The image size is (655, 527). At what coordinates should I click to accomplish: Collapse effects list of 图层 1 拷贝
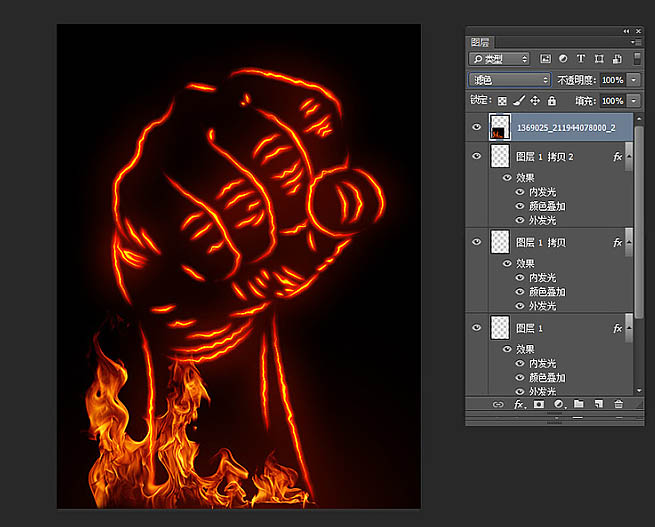click(628, 243)
